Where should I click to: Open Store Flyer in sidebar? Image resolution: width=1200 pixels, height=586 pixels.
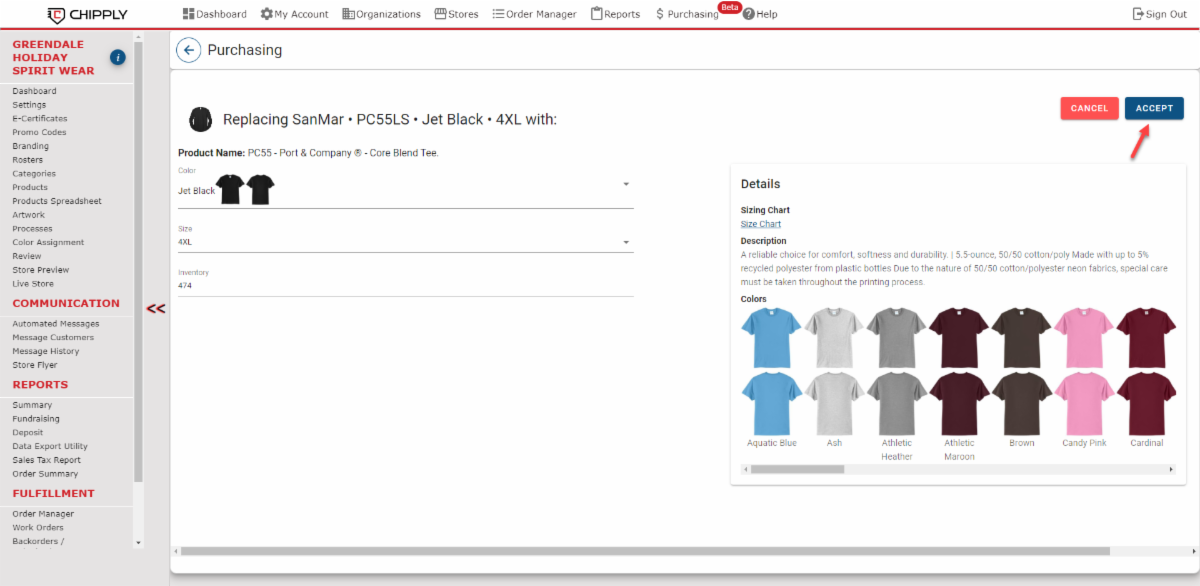pos(35,365)
